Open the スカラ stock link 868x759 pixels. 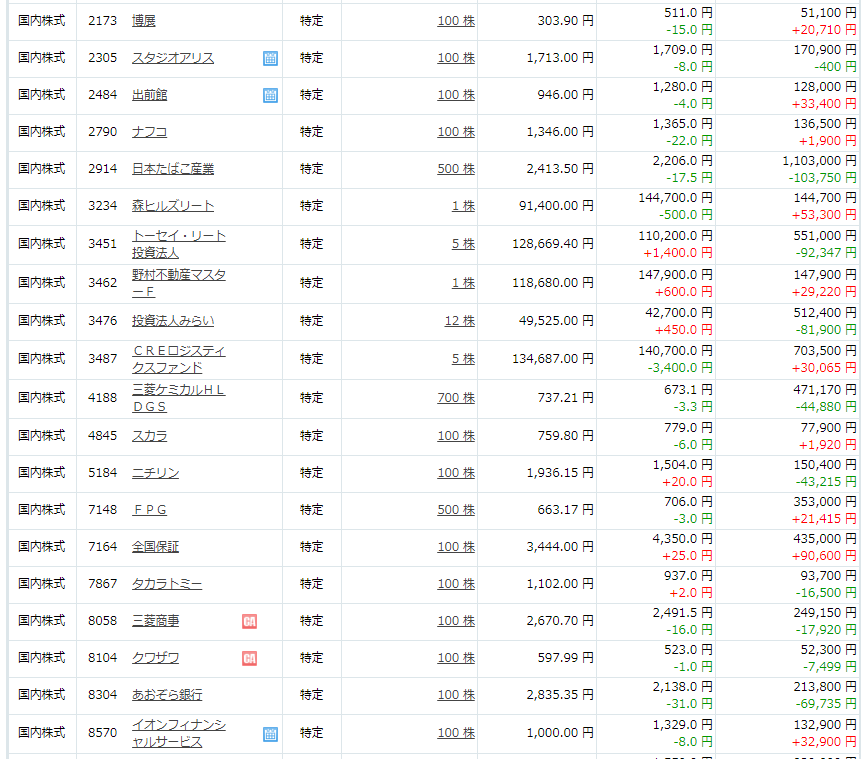click(x=149, y=436)
